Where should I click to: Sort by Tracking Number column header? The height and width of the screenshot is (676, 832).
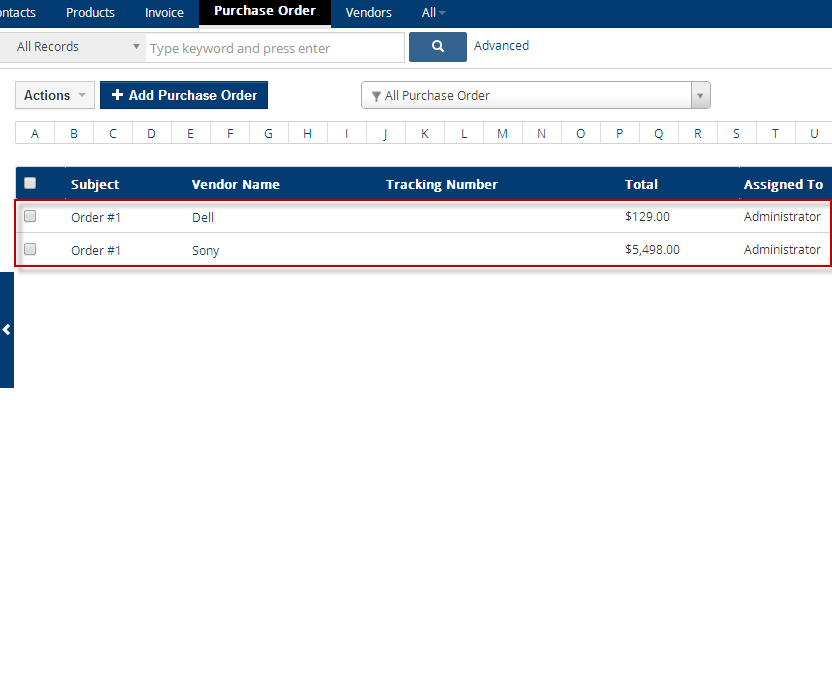click(441, 184)
